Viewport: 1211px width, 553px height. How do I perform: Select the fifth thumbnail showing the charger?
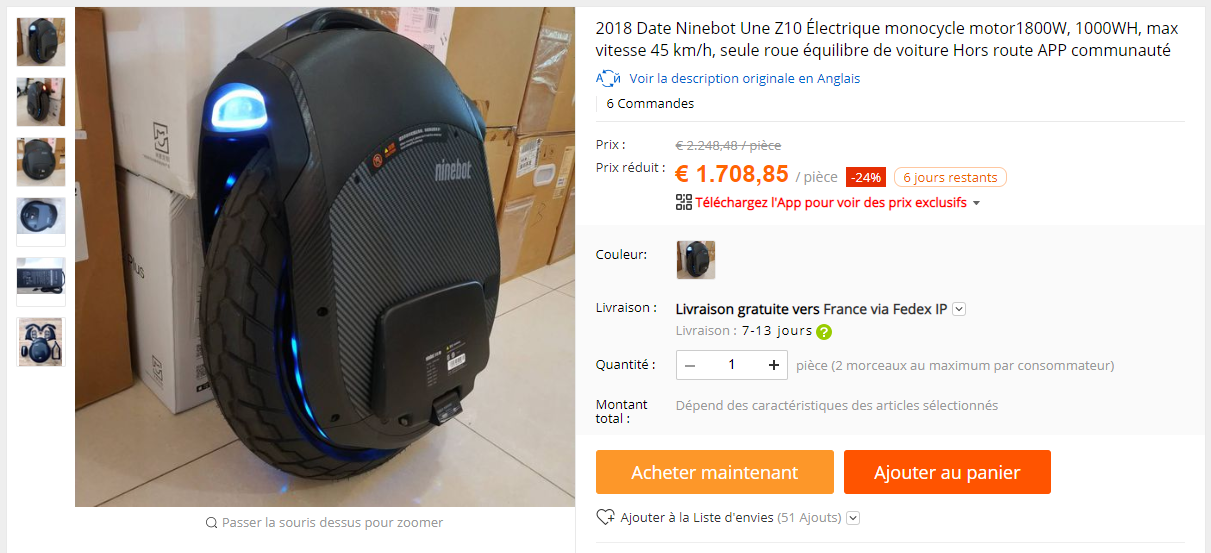41,282
